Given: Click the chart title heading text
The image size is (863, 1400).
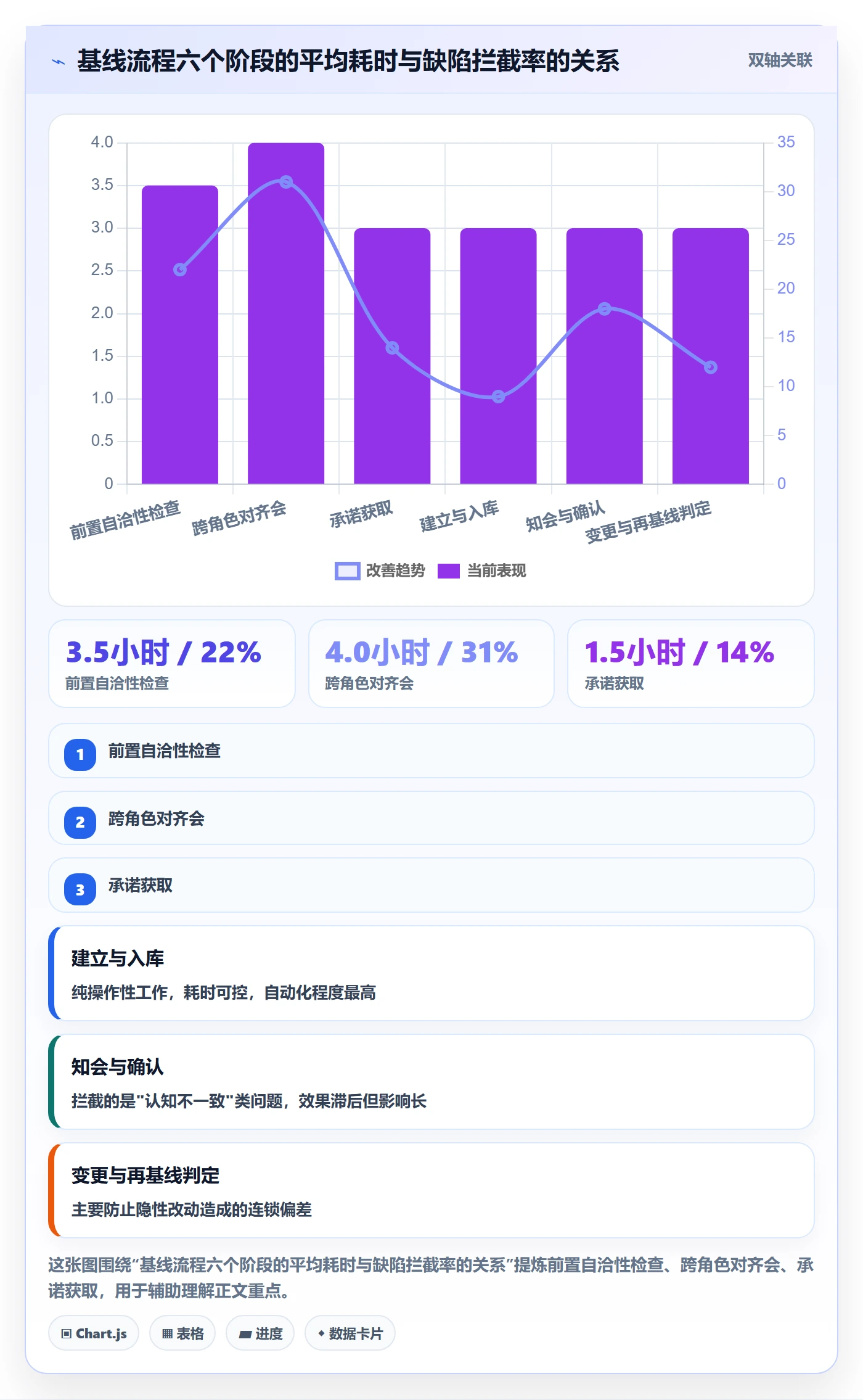Looking at the screenshot, I should coord(348,61).
